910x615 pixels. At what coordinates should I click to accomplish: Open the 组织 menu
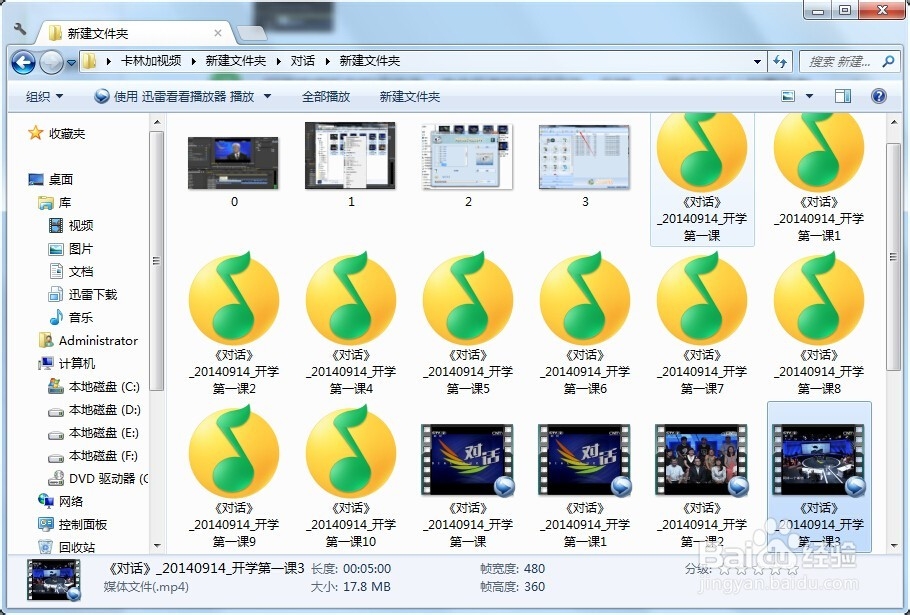click(44, 97)
